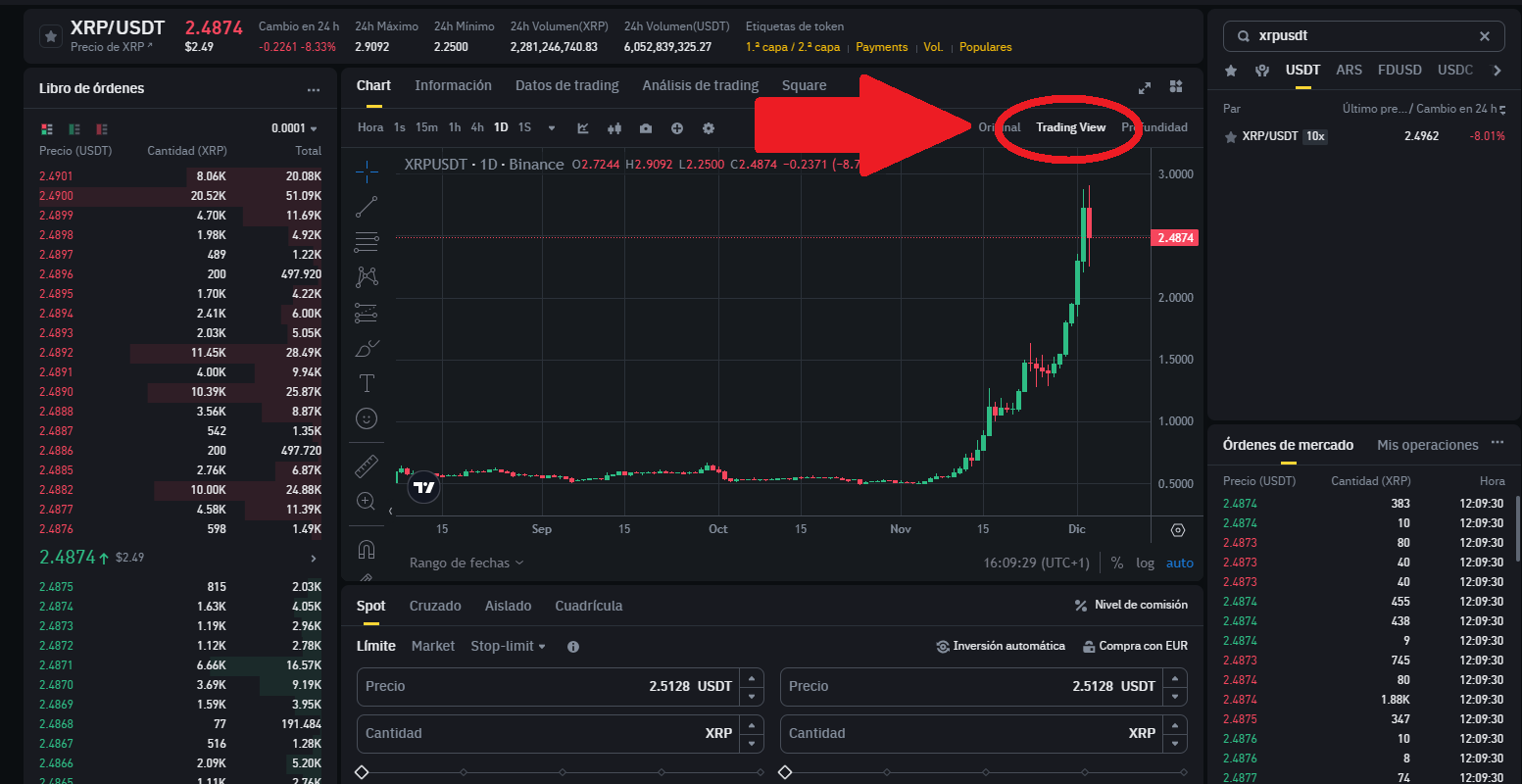Select the pattern drawing tool
1522x784 pixels.
367,277
